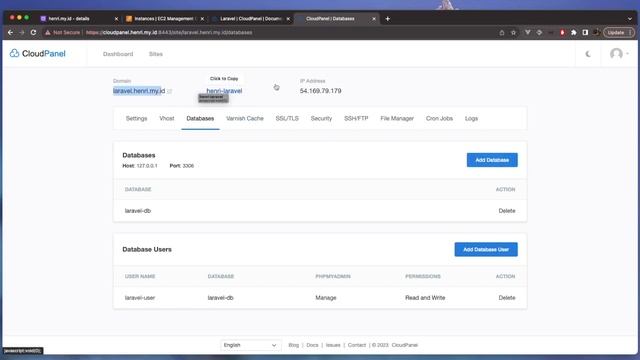
Task: Open the File Manager tab
Action: 397,118
